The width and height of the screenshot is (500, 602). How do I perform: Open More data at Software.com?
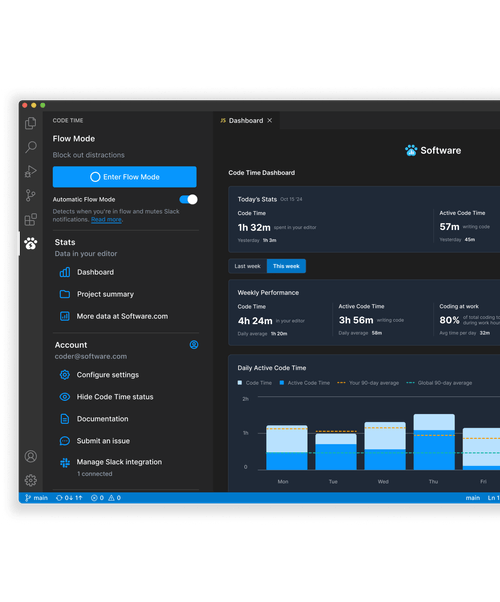123,316
